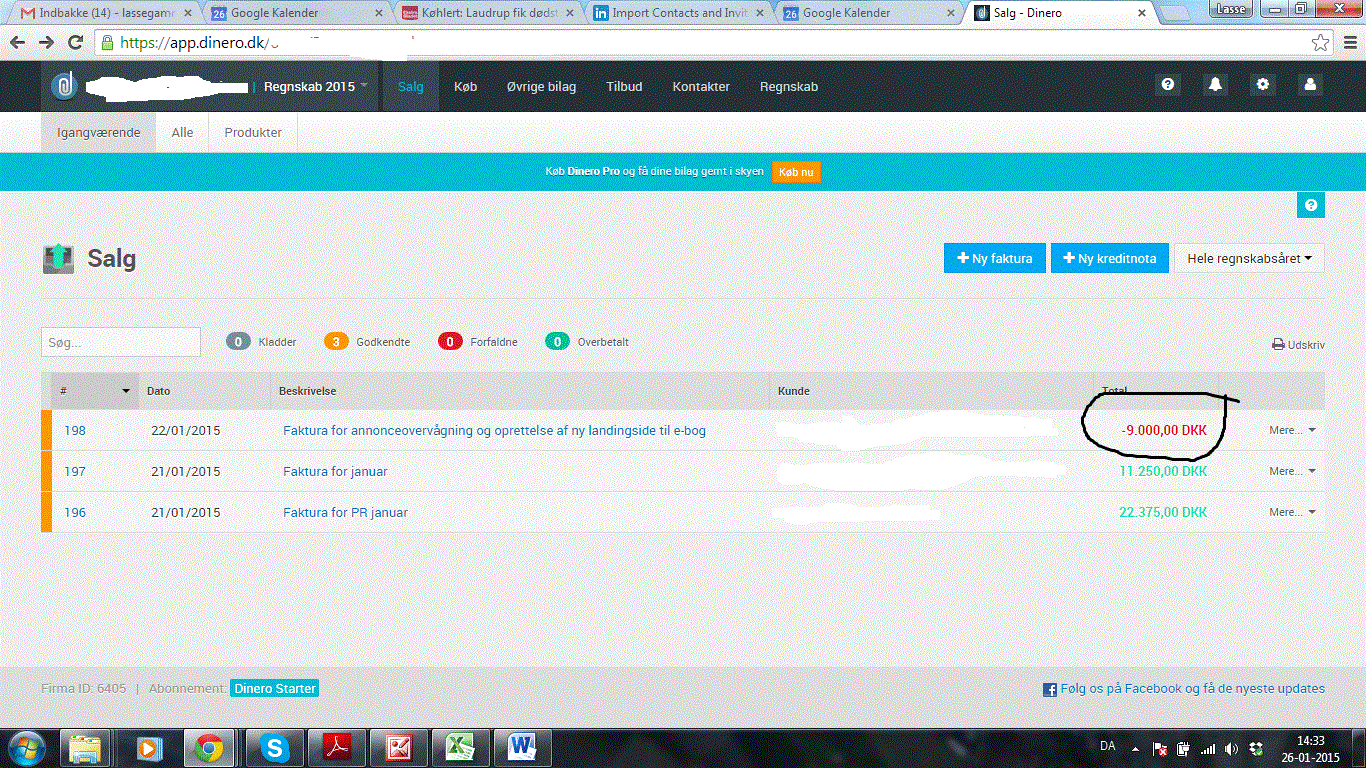Image resolution: width=1366 pixels, height=768 pixels.
Task: Filter by Kladder status badge
Action: 238,342
